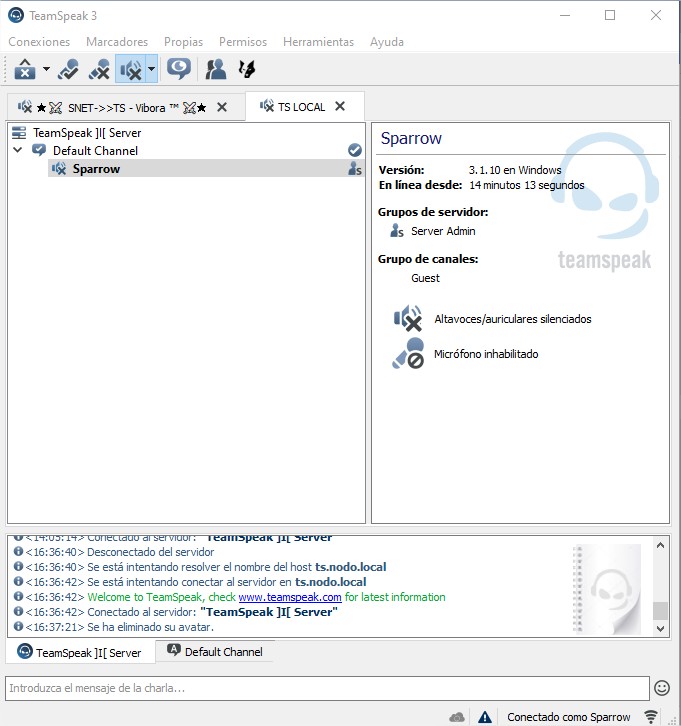Click the default channel checkmark icon

[x=355, y=150]
